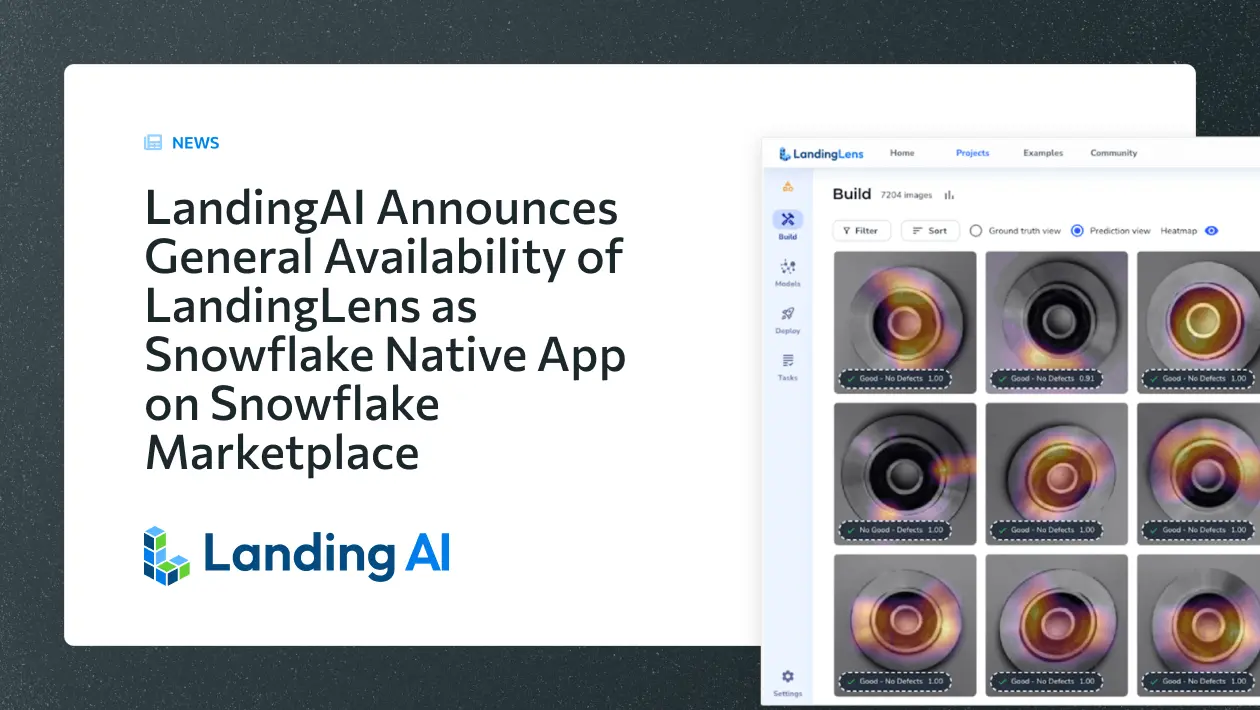Open the Tasks list icon in sidebar
The height and width of the screenshot is (710, 1260).
click(788, 360)
